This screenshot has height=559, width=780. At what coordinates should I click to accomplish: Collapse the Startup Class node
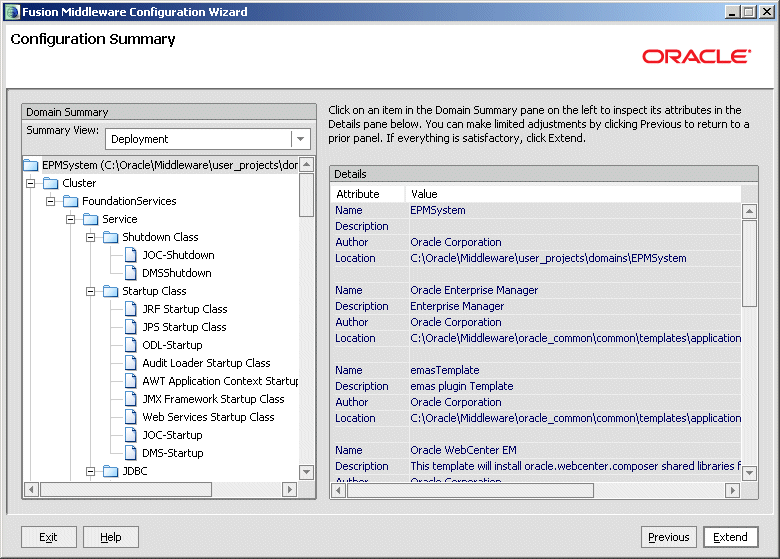point(90,291)
